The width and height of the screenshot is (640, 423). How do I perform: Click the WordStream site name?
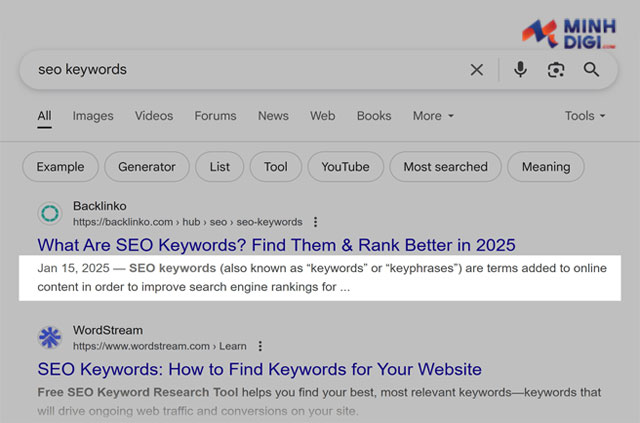[108, 330]
